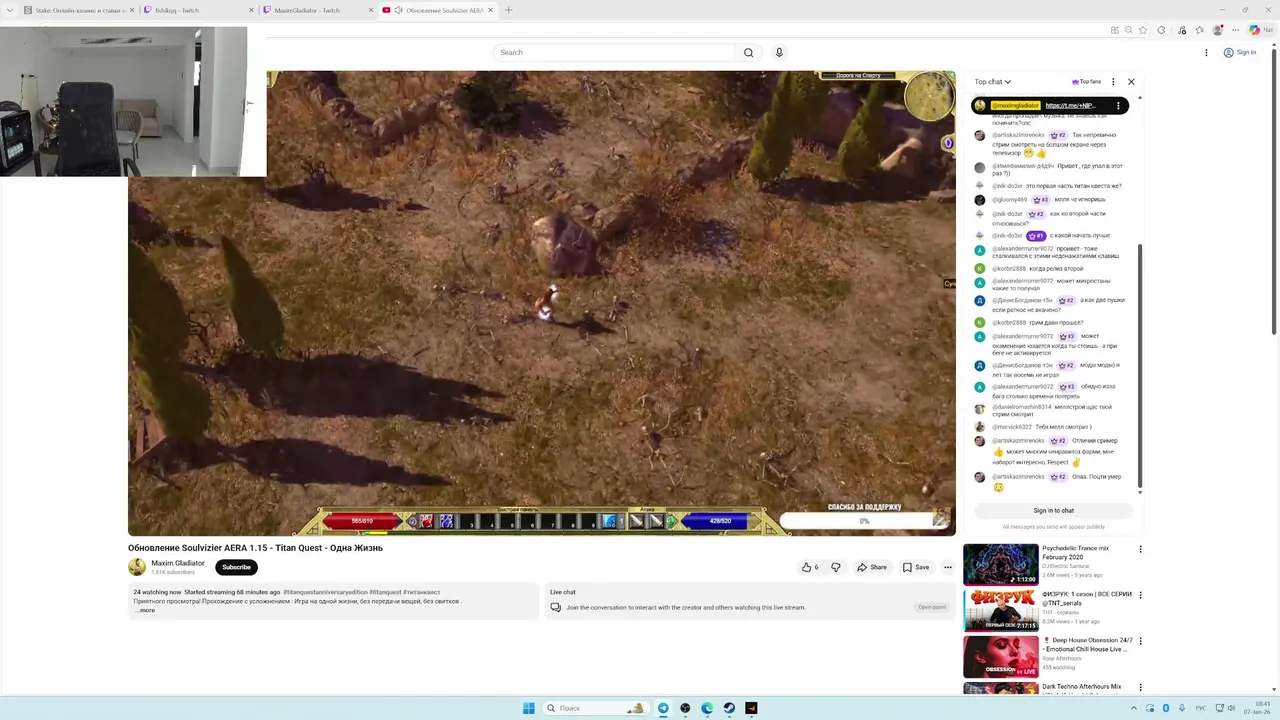This screenshot has width=1280, height=720.
Task: Dislike the video with thumbs-down
Action: coord(836,567)
